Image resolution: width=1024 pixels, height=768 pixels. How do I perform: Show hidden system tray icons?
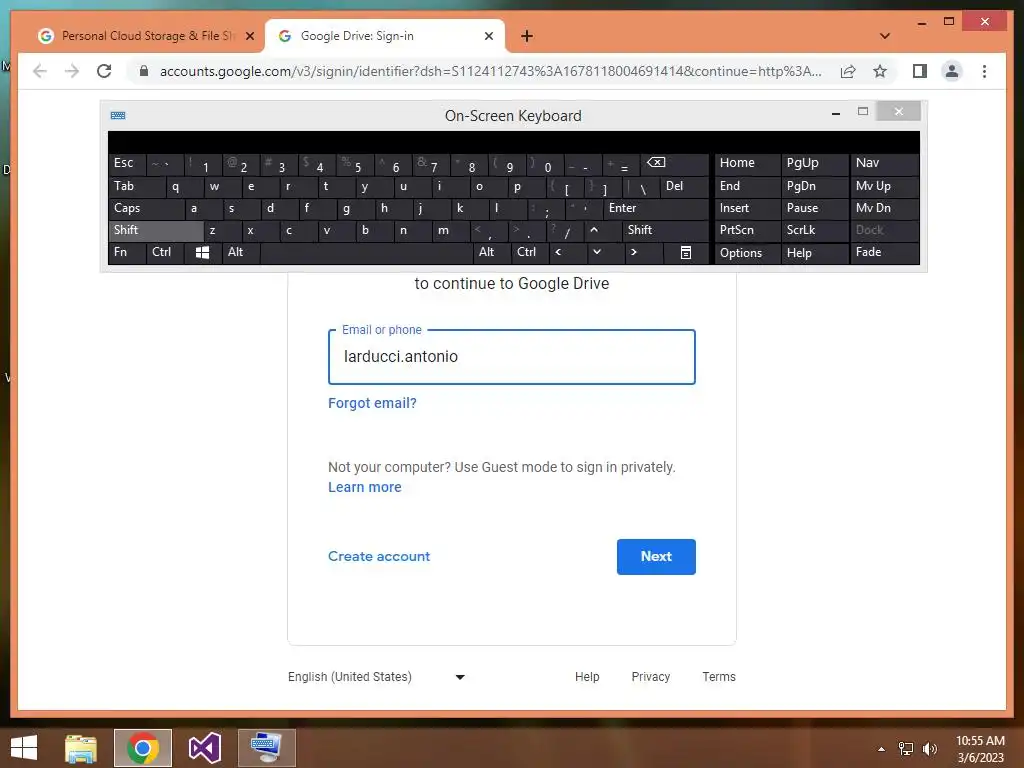tap(881, 749)
